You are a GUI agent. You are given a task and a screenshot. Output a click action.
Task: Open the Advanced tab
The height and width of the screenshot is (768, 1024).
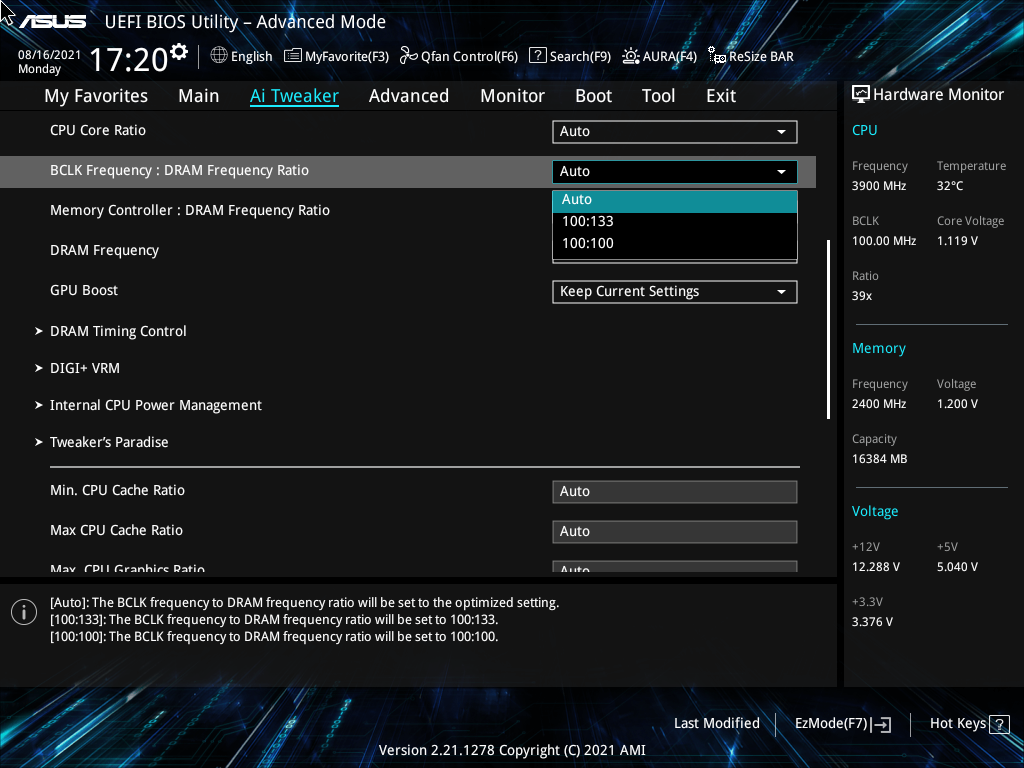(409, 96)
